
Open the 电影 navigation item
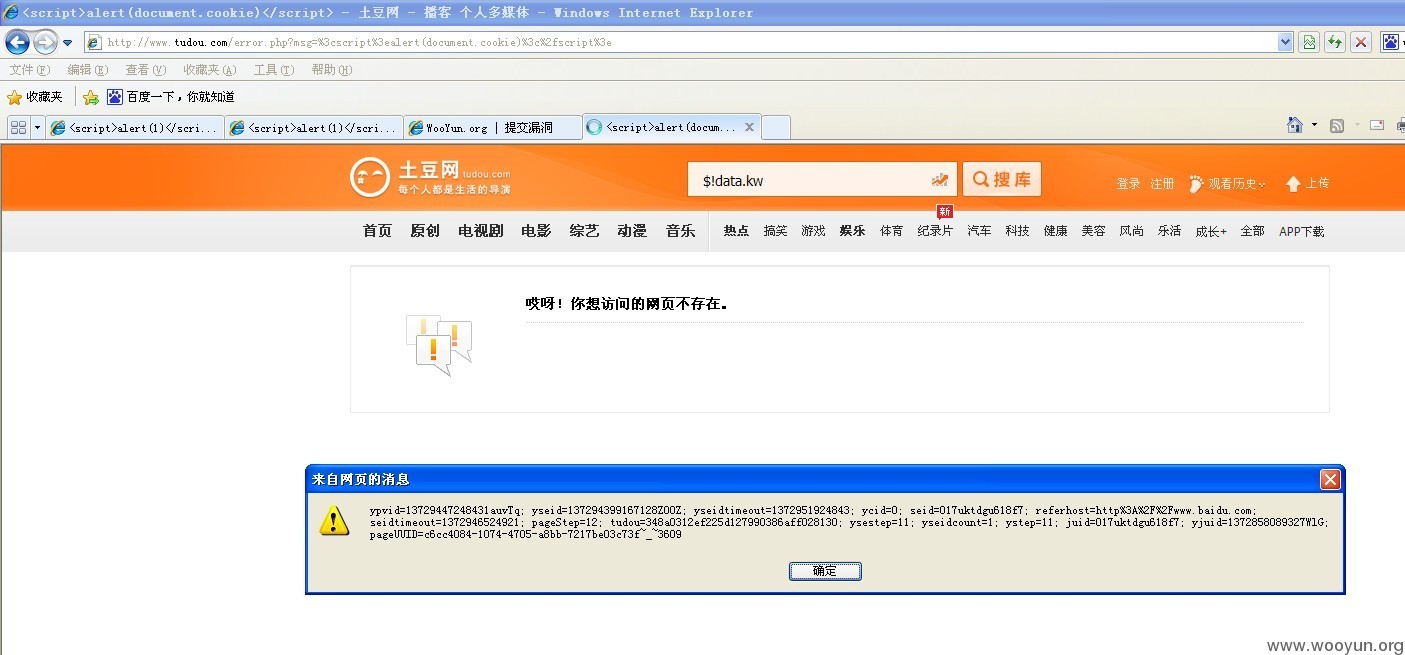(536, 231)
